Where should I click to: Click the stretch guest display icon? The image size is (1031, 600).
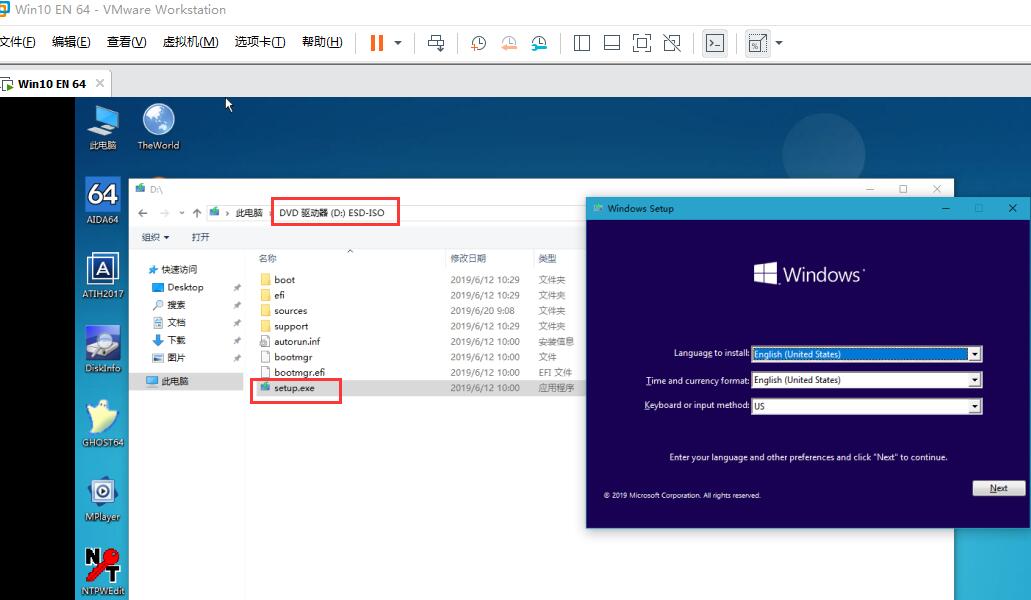point(757,43)
